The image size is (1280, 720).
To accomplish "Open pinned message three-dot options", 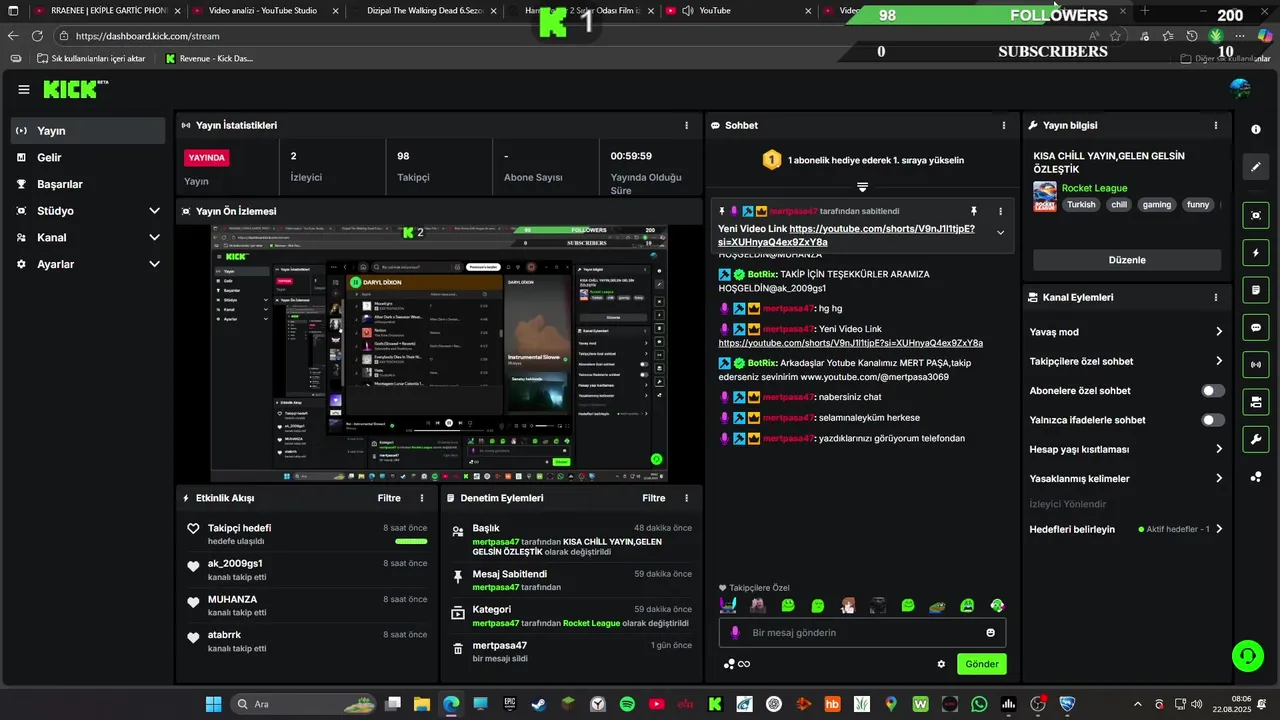I will [1000, 211].
